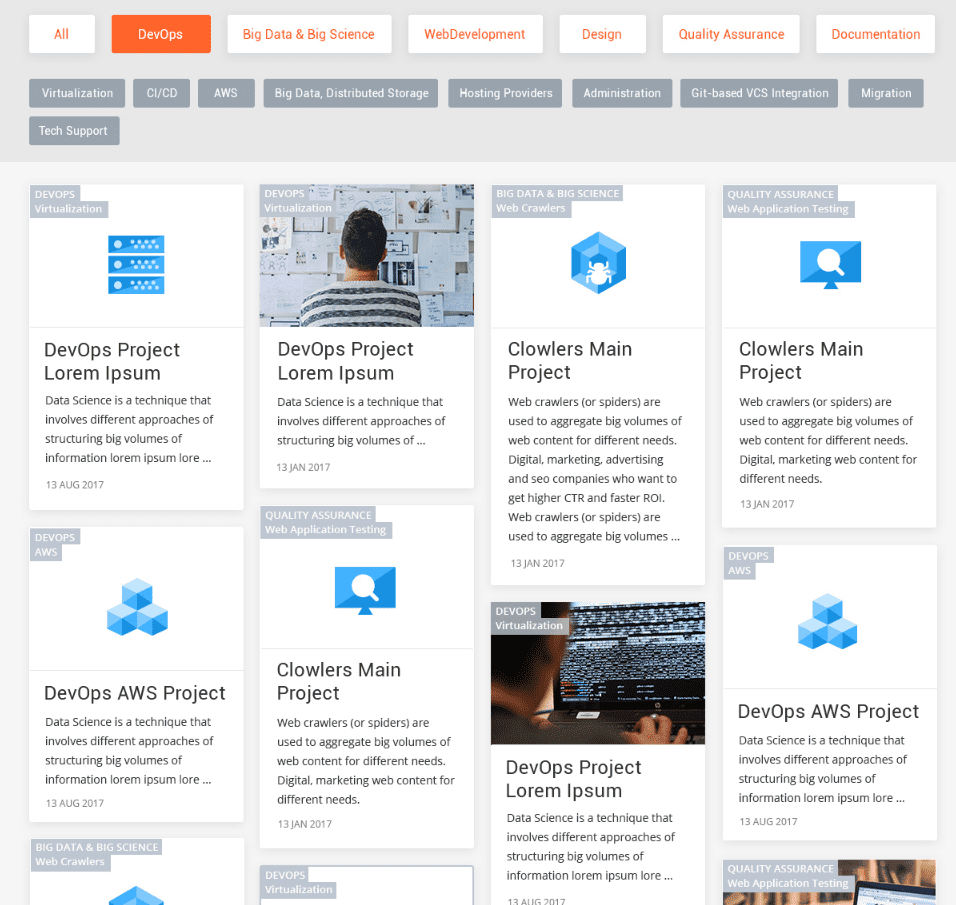Open the DevOps Project Lorem Ipsum title under the server icon
Screen dimensions: 956x905
click(x=112, y=362)
